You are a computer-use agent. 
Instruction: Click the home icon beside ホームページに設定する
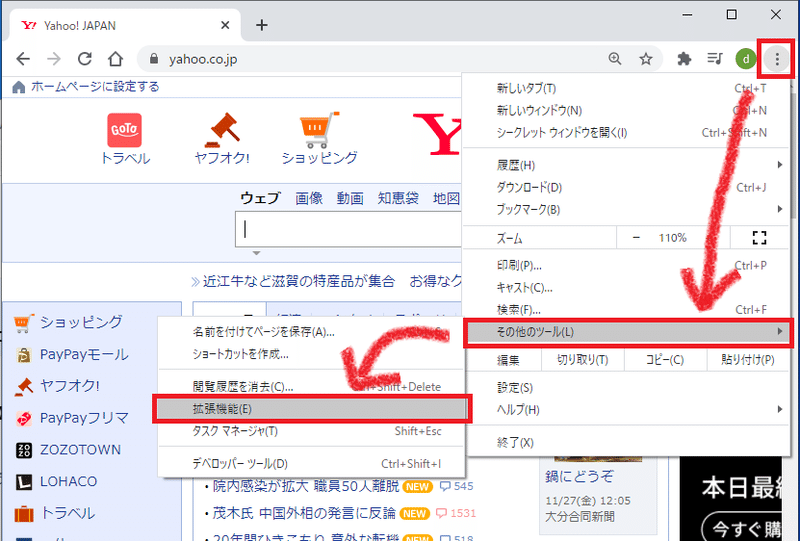[x=18, y=87]
